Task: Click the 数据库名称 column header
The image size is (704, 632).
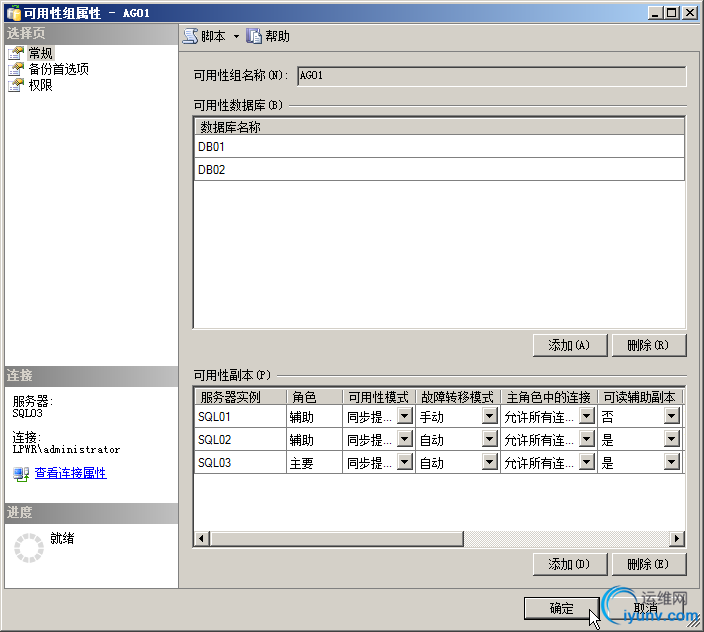Action: (x=439, y=127)
